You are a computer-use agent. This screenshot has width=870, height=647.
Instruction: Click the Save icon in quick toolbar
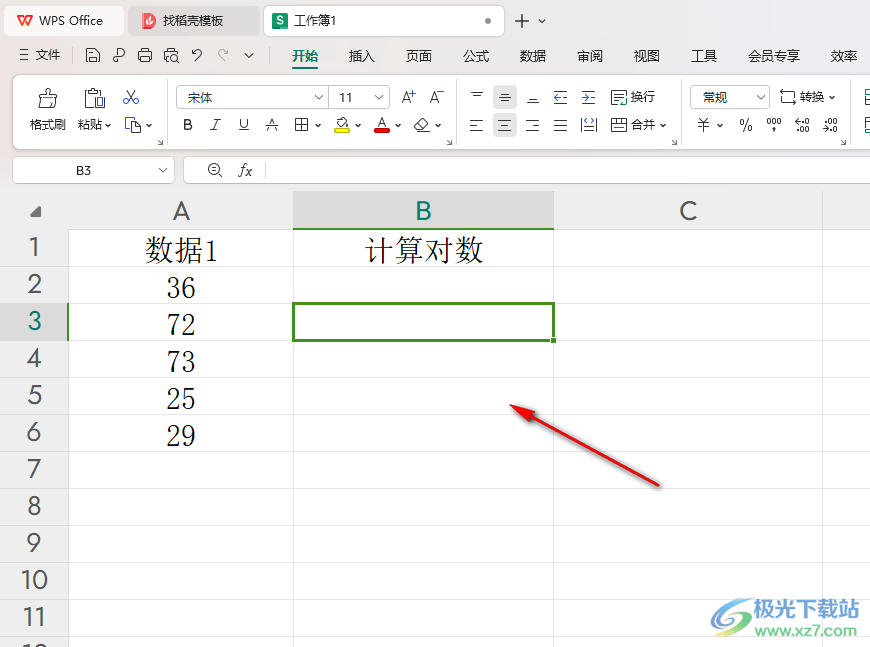click(x=93, y=55)
